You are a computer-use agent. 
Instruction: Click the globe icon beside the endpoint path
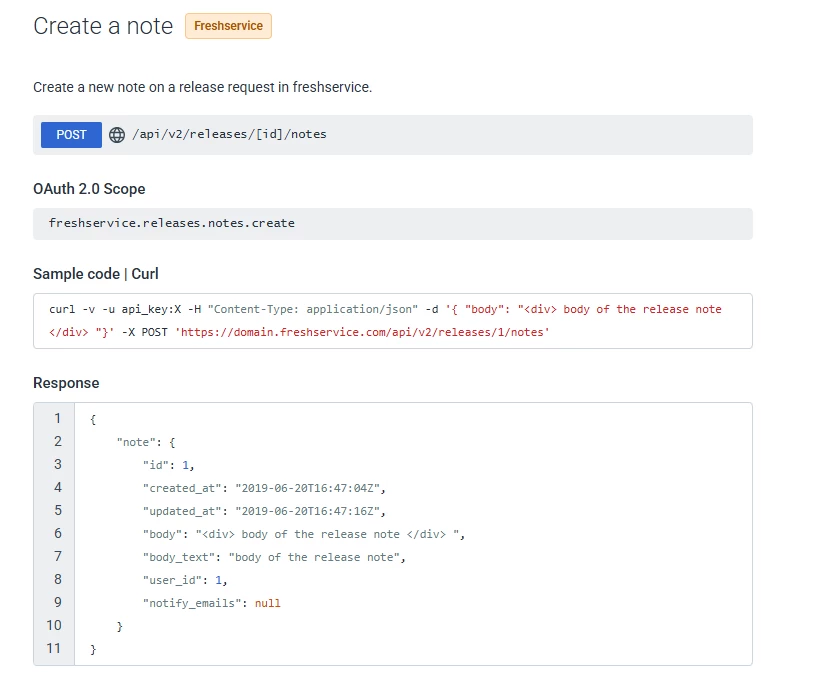tap(117, 135)
